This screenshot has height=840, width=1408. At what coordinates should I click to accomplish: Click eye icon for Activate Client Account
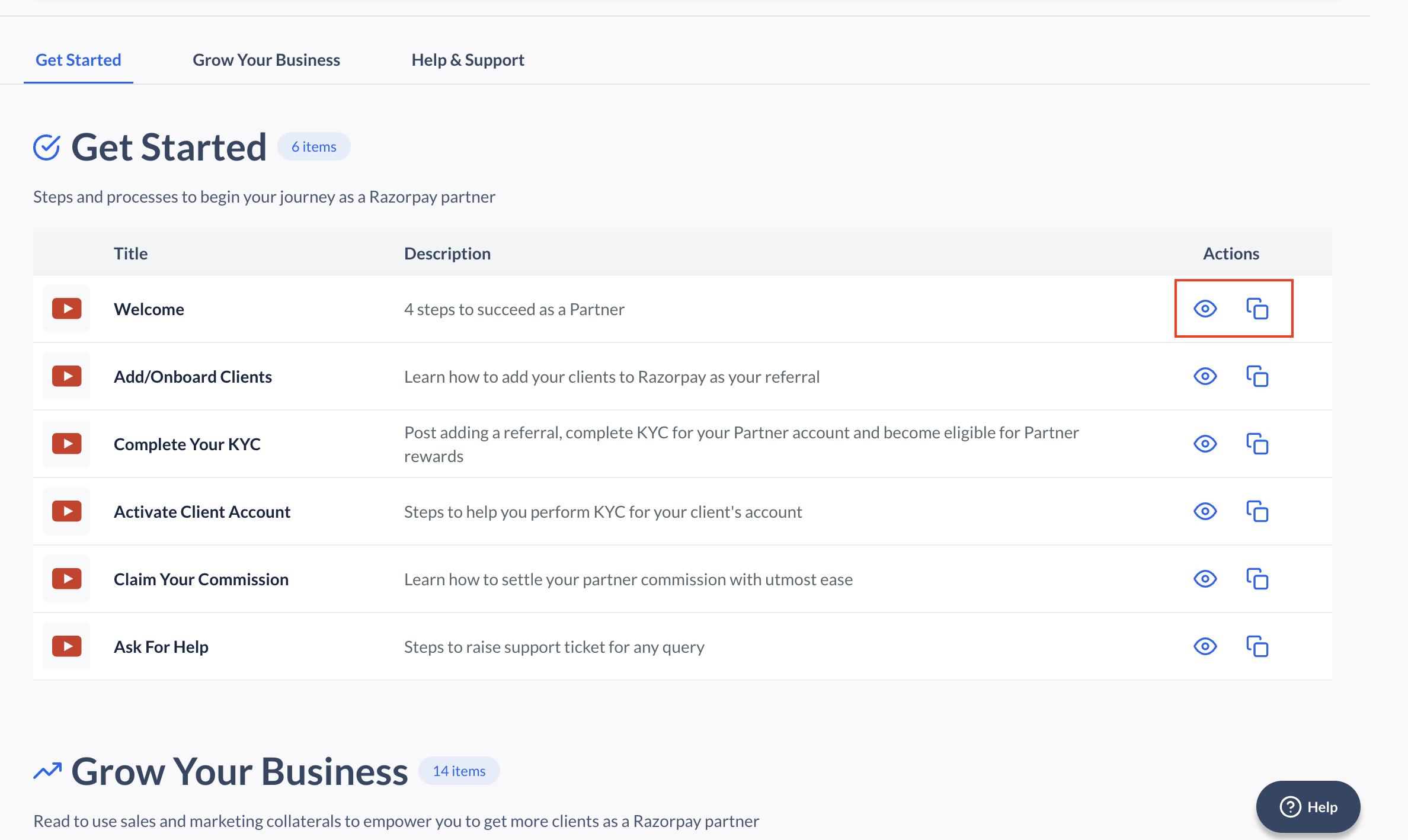tap(1205, 511)
